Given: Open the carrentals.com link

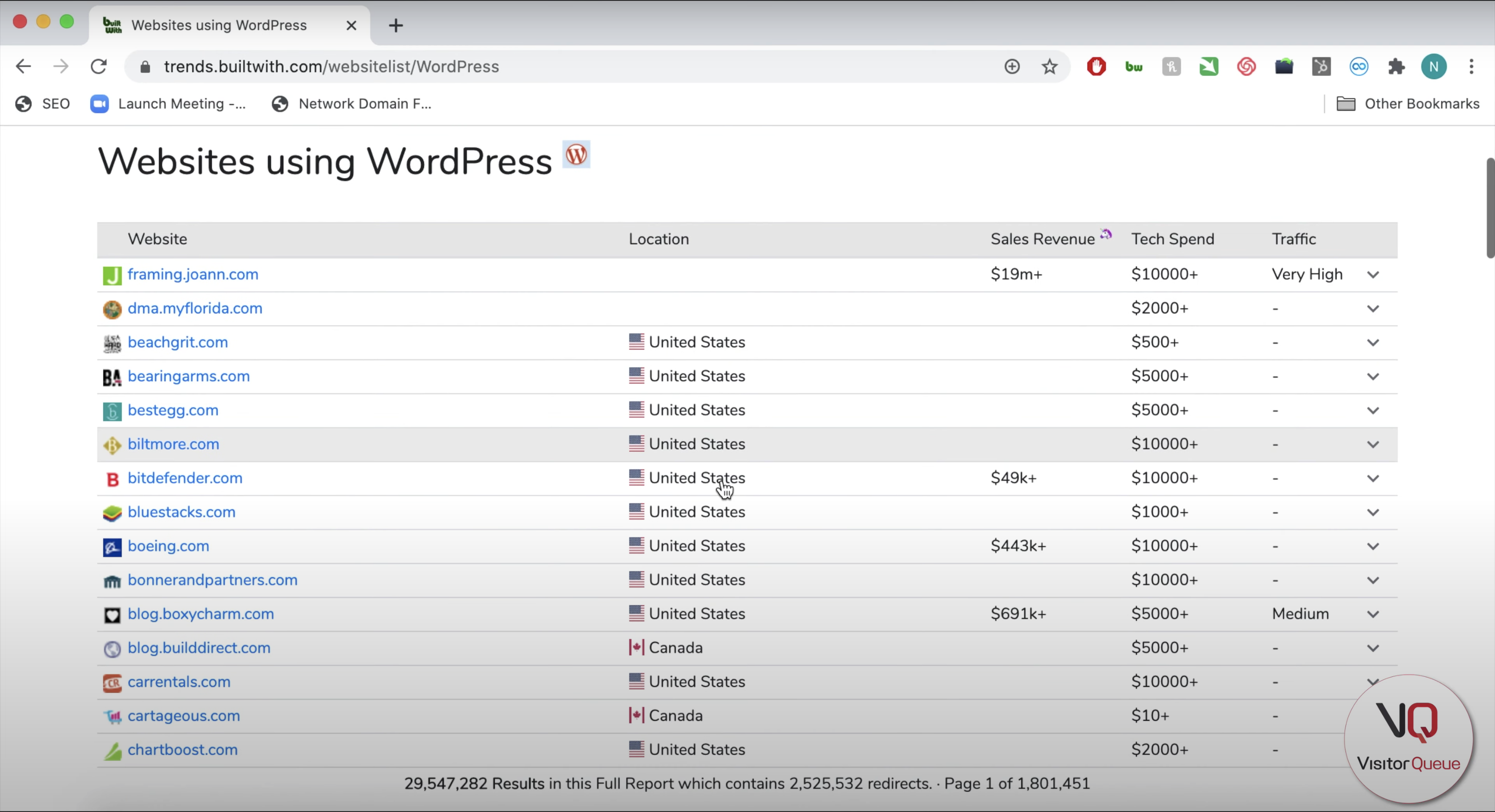Looking at the screenshot, I should tap(179, 682).
